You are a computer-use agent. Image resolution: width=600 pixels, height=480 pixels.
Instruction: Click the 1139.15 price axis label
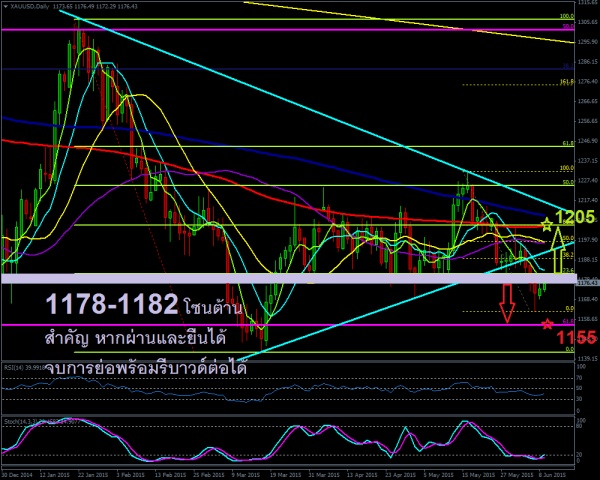point(588,359)
